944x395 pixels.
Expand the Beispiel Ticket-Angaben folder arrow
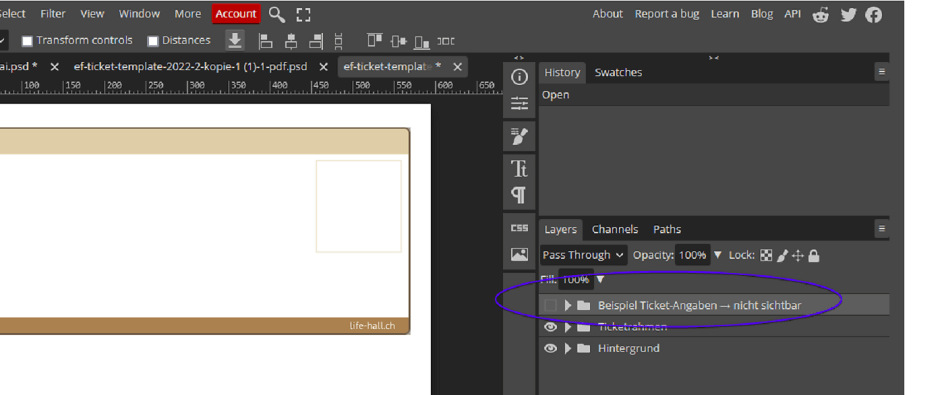pyautogui.click(x=568, y=305)
